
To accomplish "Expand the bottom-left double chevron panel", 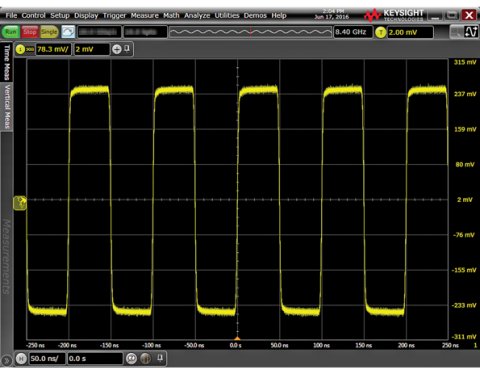I will [6, 360].
